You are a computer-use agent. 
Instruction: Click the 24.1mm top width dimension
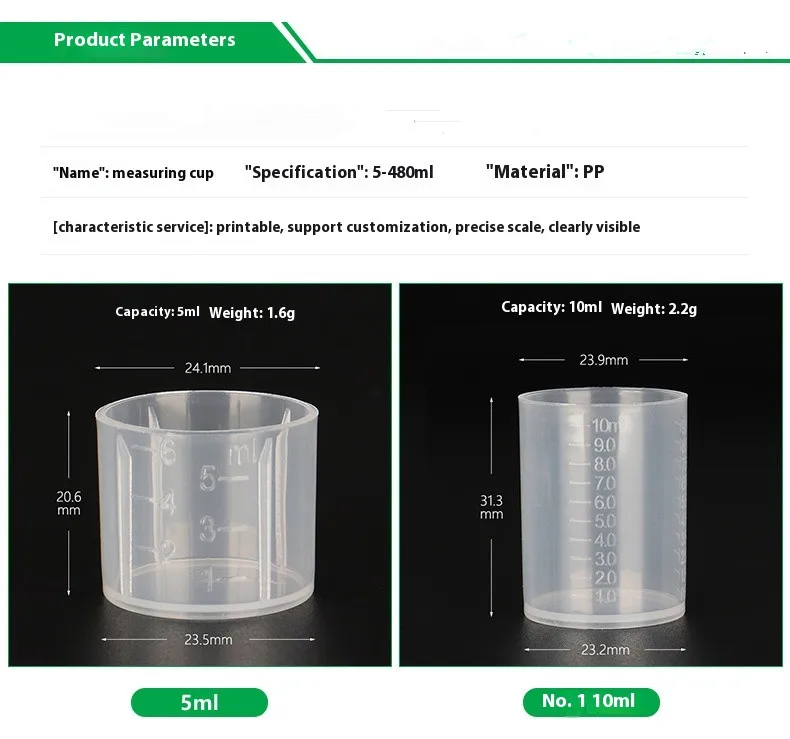click(208, 368)
